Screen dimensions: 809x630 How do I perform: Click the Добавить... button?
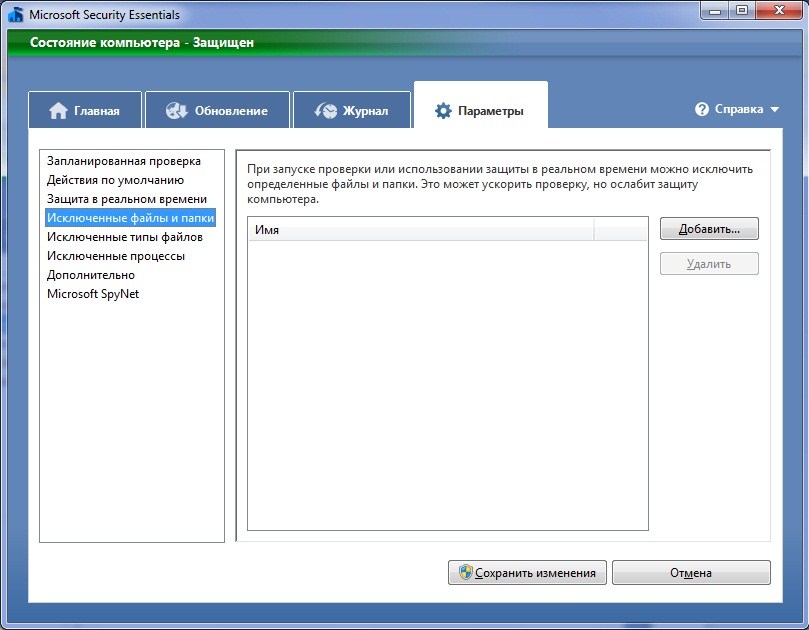709,229
